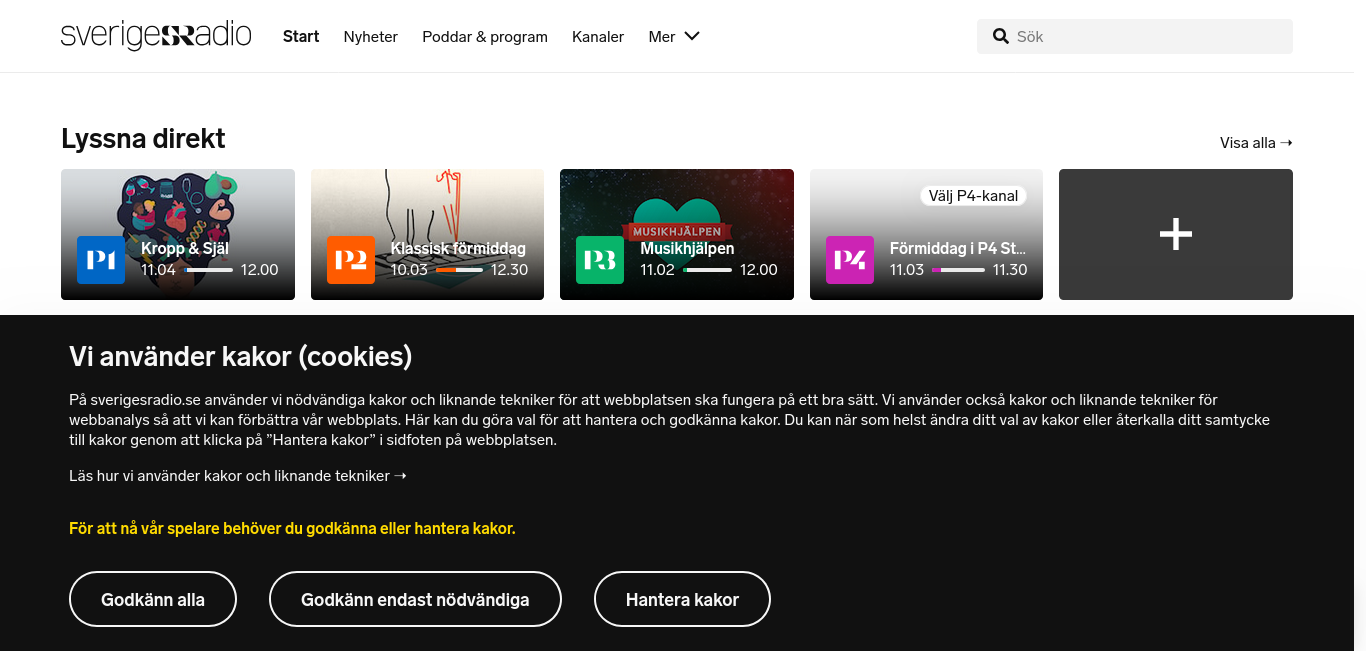Click the Förmiddag i P4 progress bar
This screenshot has width=1366, height=651.
[x=958, y=270]
